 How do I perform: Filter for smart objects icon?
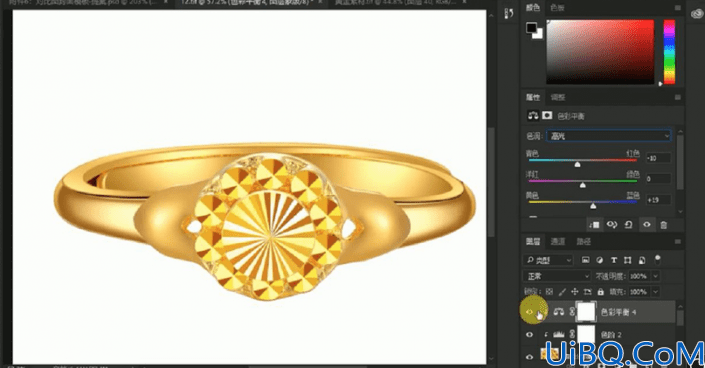642,260
